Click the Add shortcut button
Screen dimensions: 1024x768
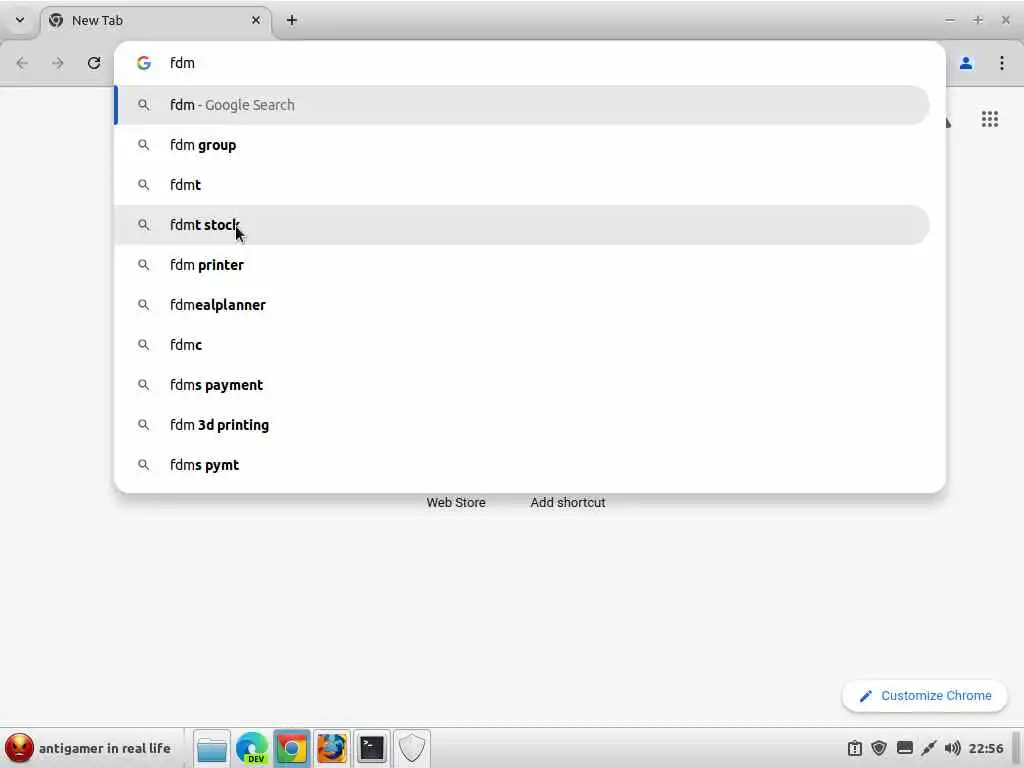568,502
